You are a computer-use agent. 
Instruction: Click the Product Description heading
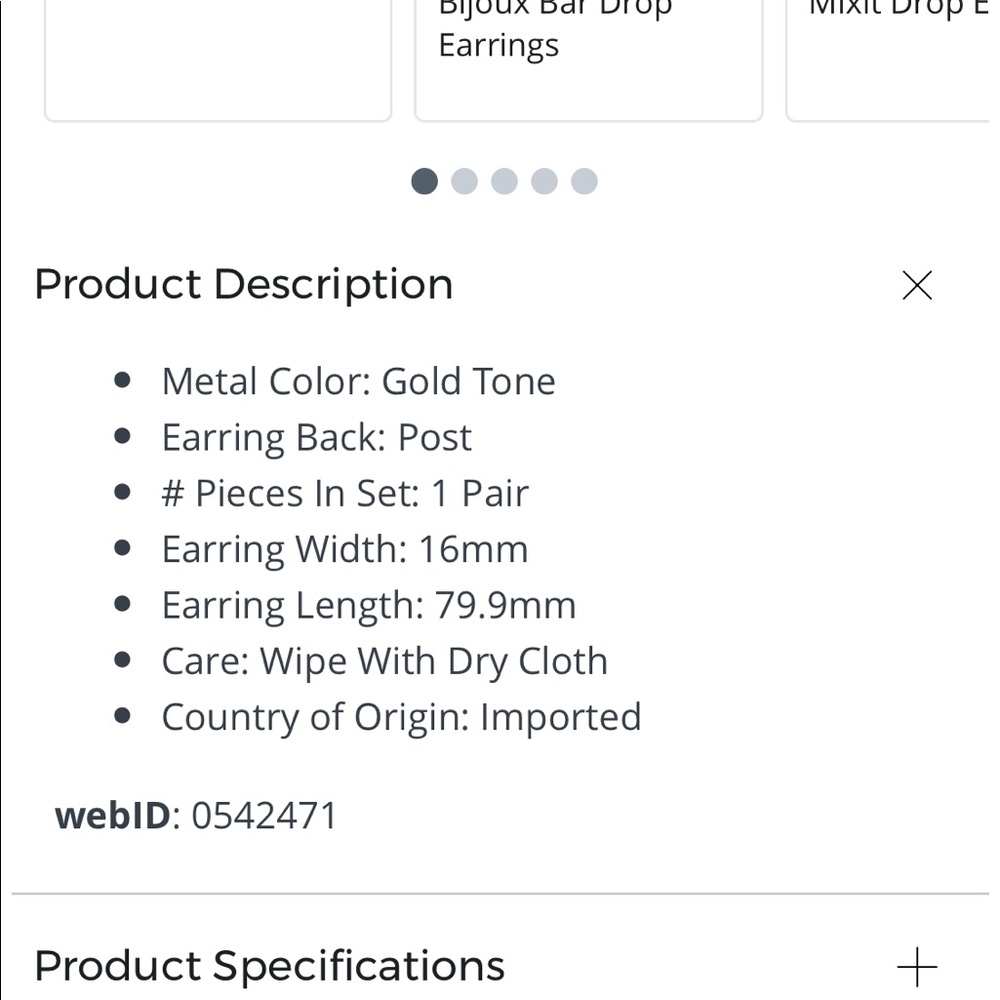click(x=243, y=284)
